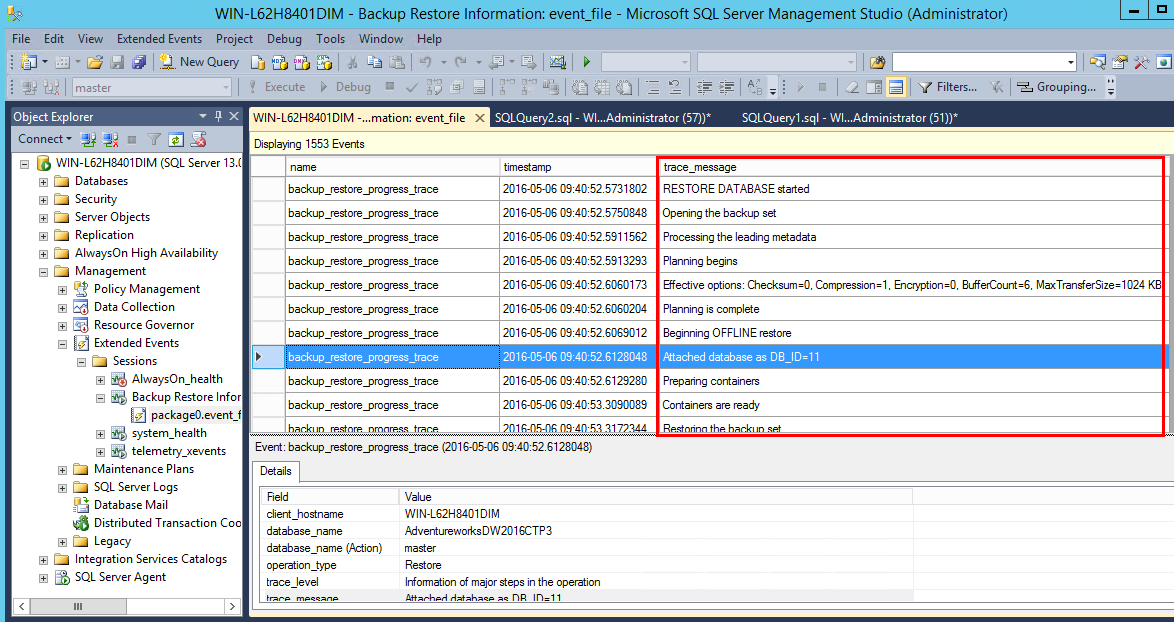Open the File menu
This screenshot has width=1174, height=622.
[21, 39]
